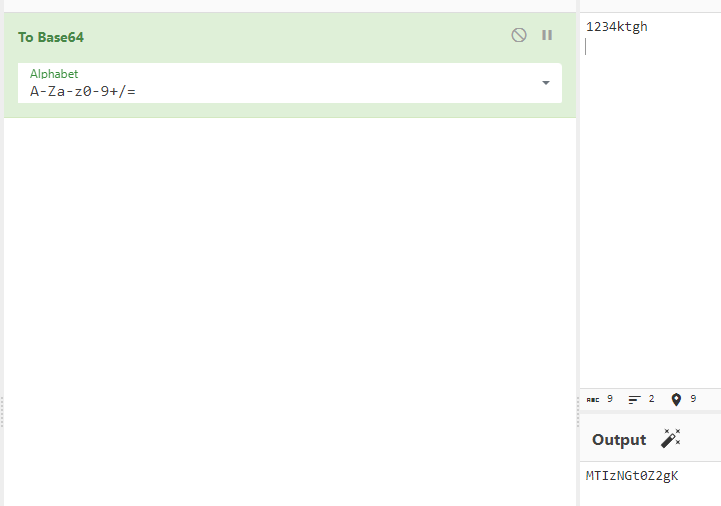Click the magic wand icon beside Output
Screen dimensions: 721x506
coord(670,438)
